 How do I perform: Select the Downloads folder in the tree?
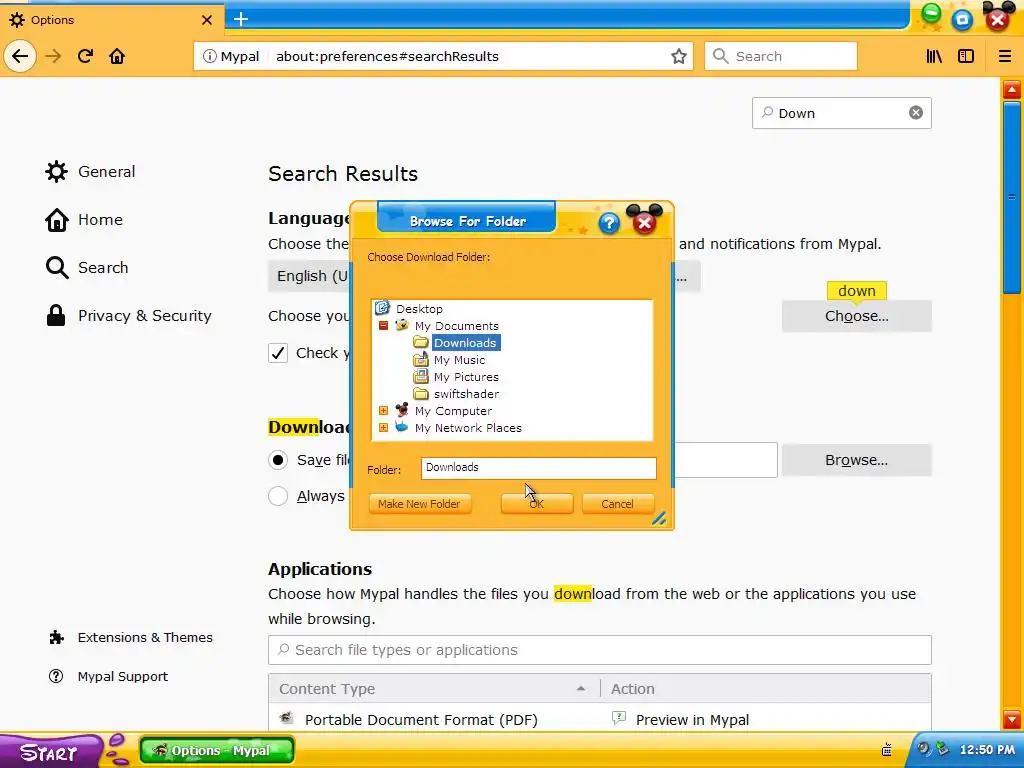click(x=465, y=342)
